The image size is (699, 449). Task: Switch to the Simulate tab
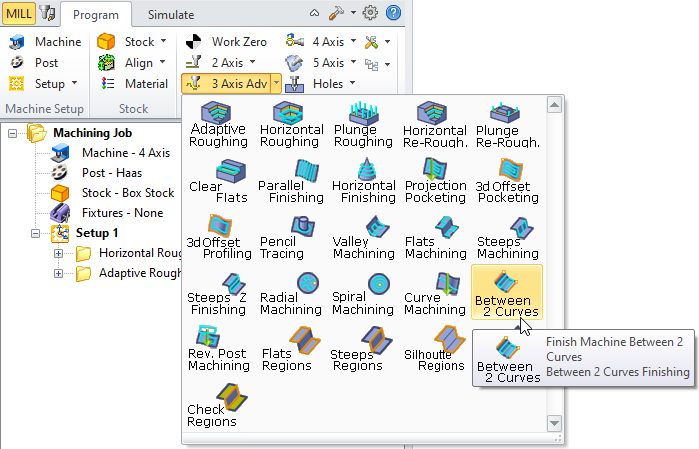click(x=171, y=15)
